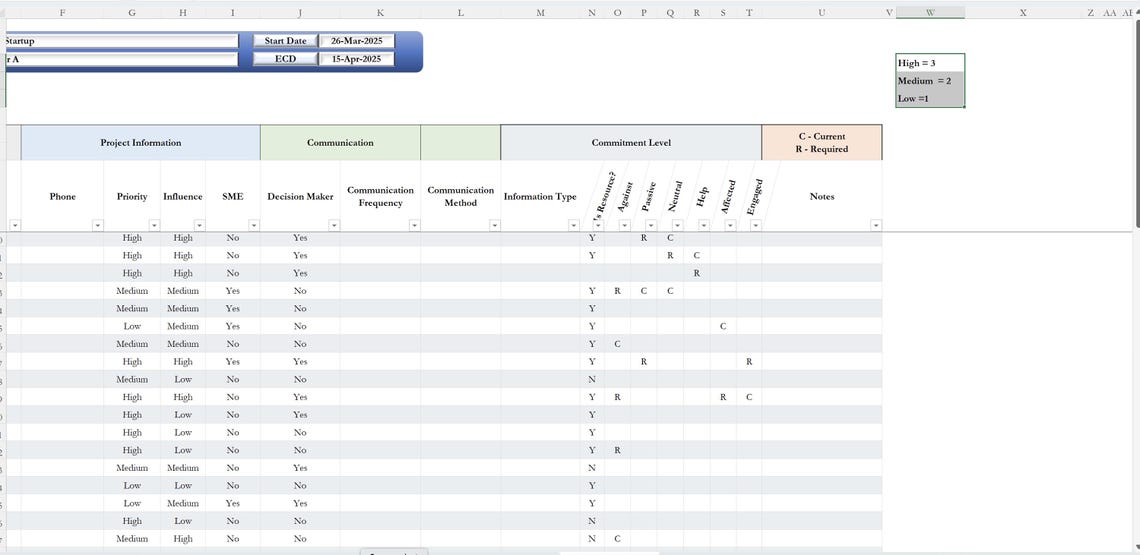Open the Against column filter arrow
Screen dimensions: 1140x555
click(625, 225)
